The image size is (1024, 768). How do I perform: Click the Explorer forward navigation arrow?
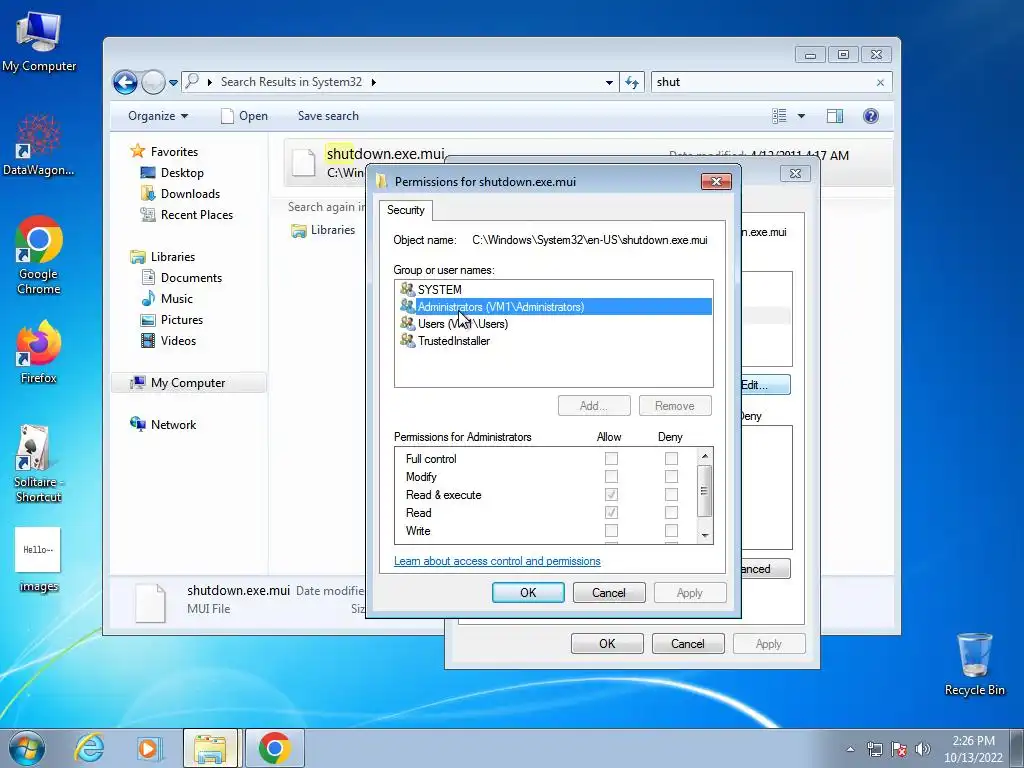(153, 82)
